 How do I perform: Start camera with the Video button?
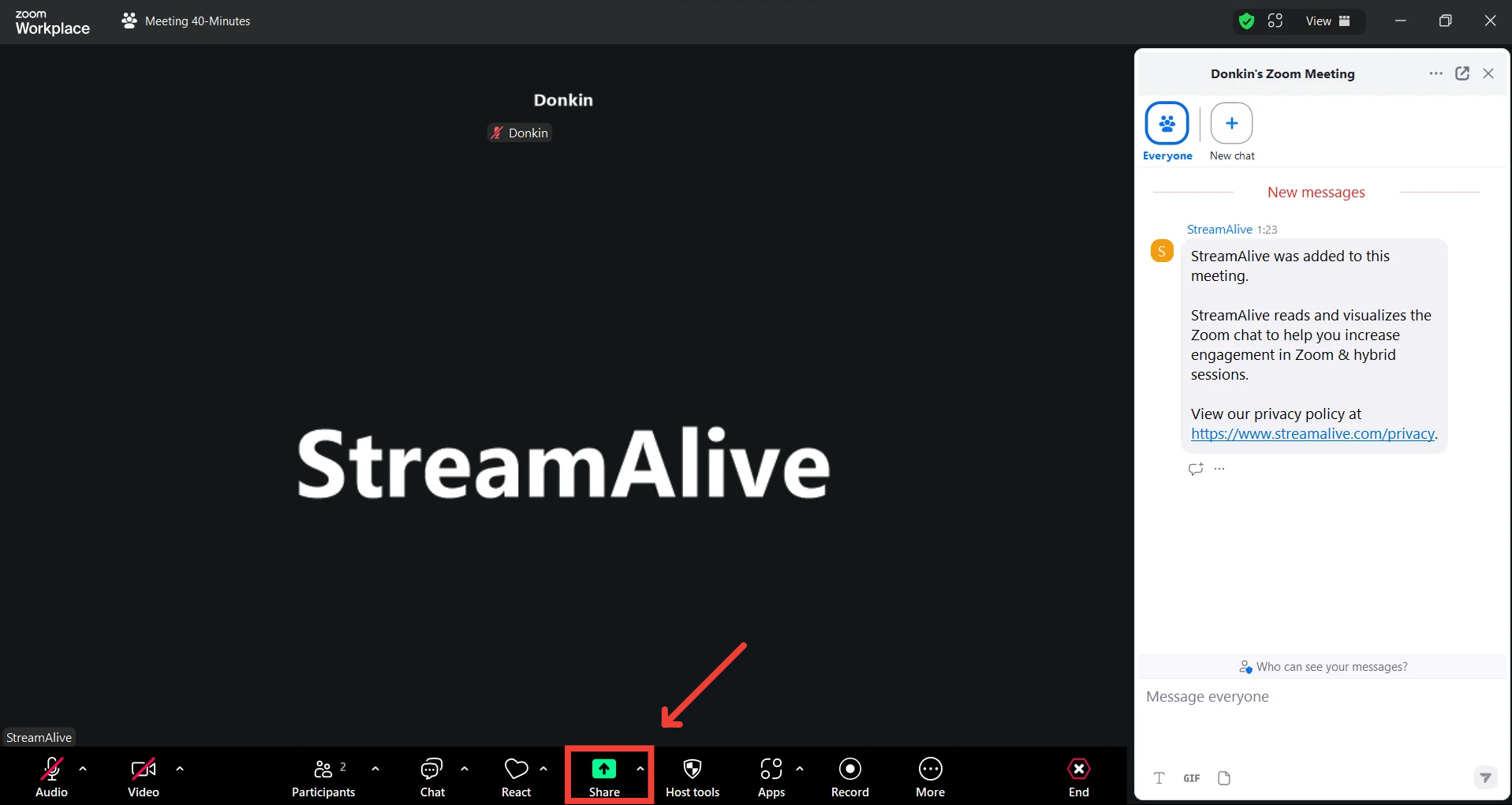pyautogui.click(x=144, y=777)
